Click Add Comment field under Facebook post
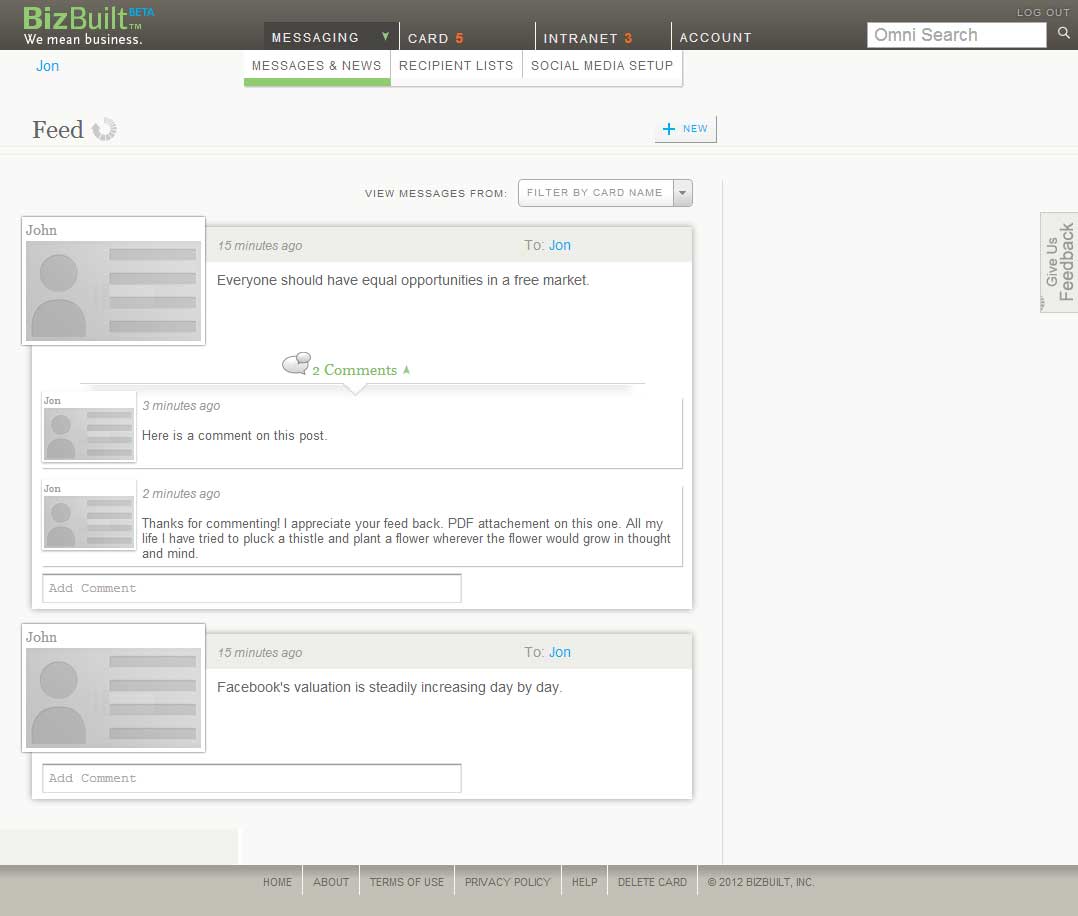The image size is (1078, 916). pyautogui.click(x=252, y=778)
